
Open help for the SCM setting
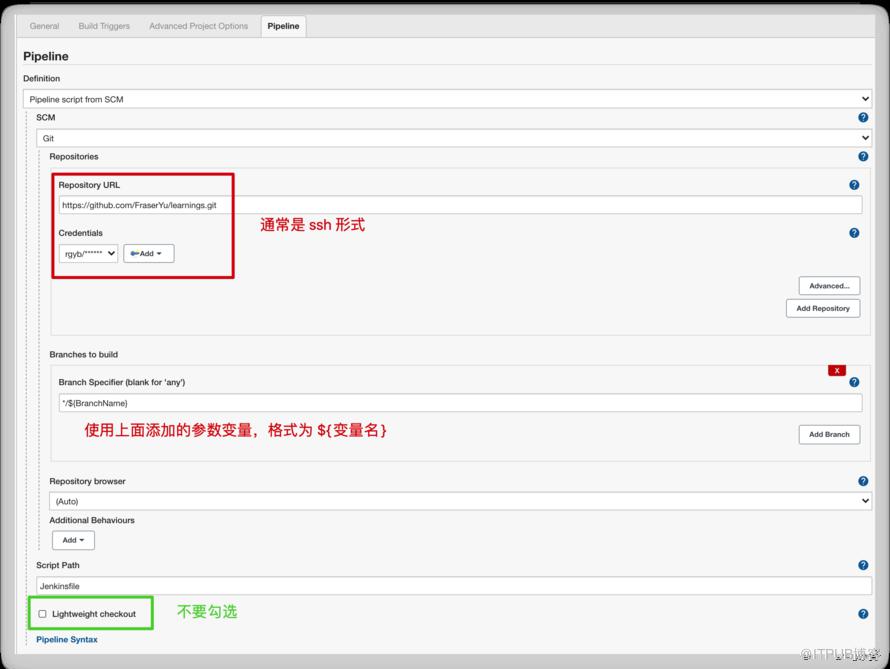pos(863,117)
